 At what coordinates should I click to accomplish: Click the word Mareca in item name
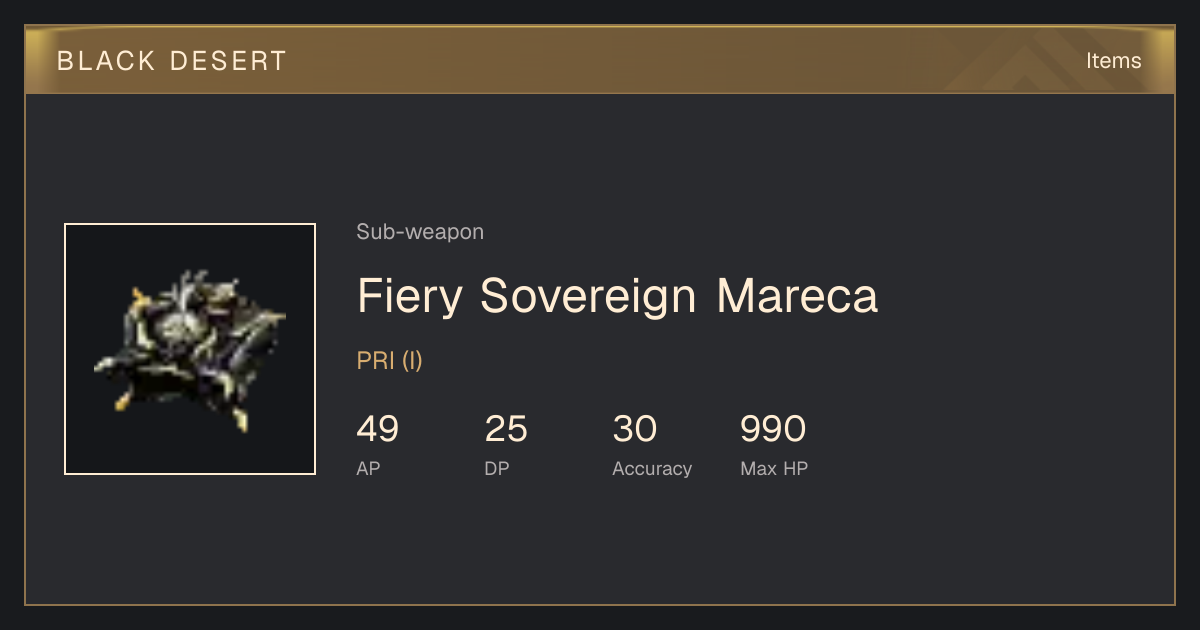click(797, 296)
